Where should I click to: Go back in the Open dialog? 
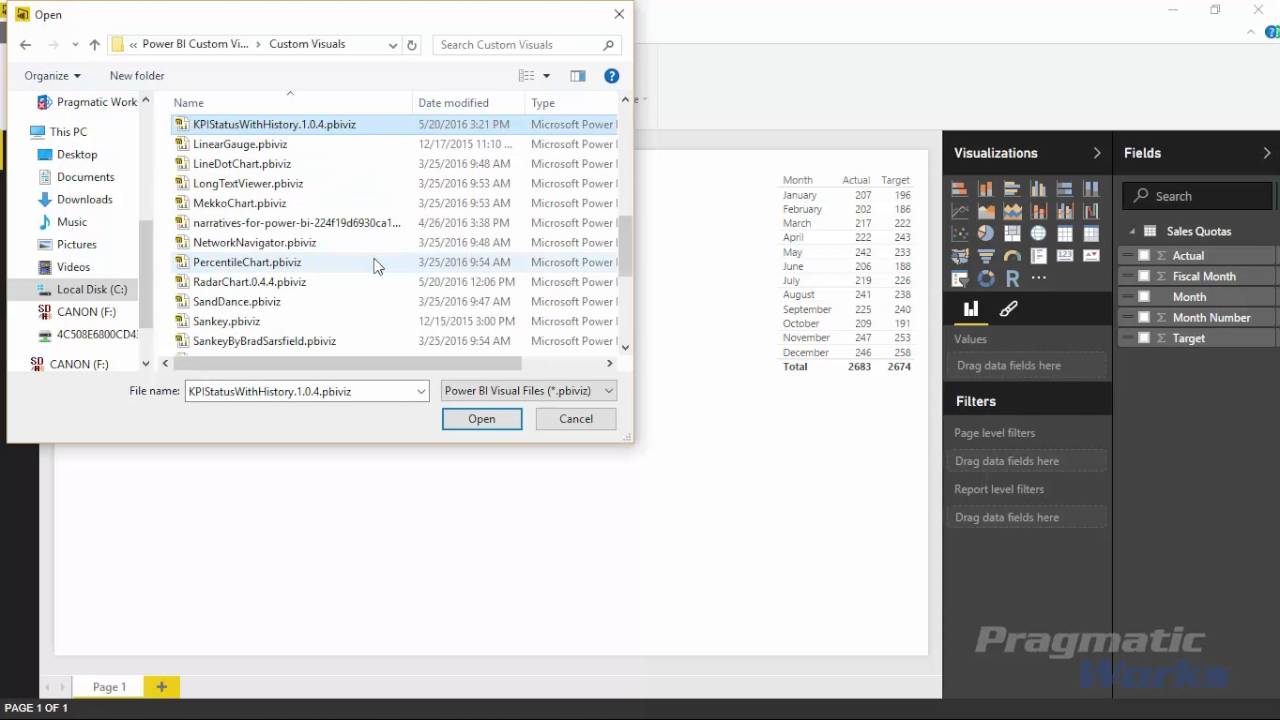[x=25, y=45]
